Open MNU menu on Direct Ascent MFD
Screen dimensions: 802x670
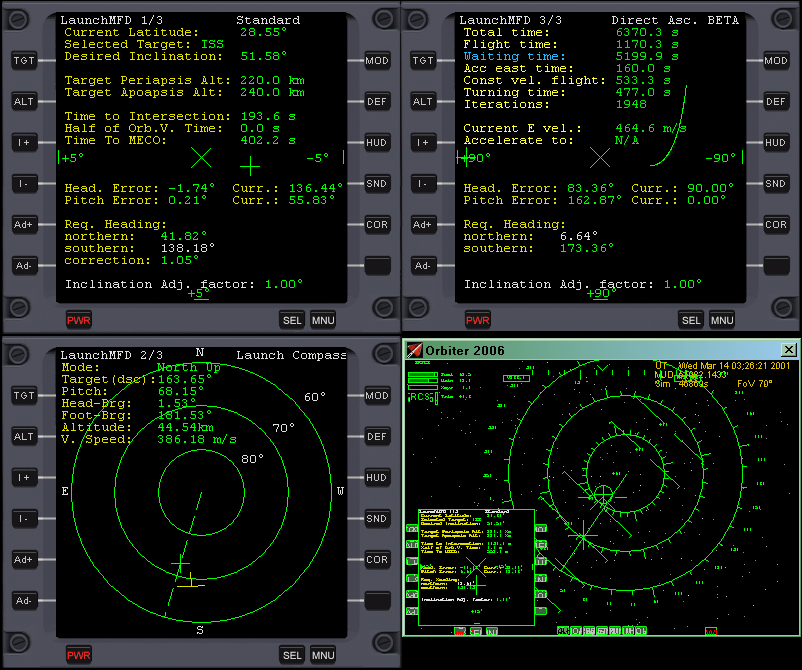pyautogui.click(x=722, y=320)
